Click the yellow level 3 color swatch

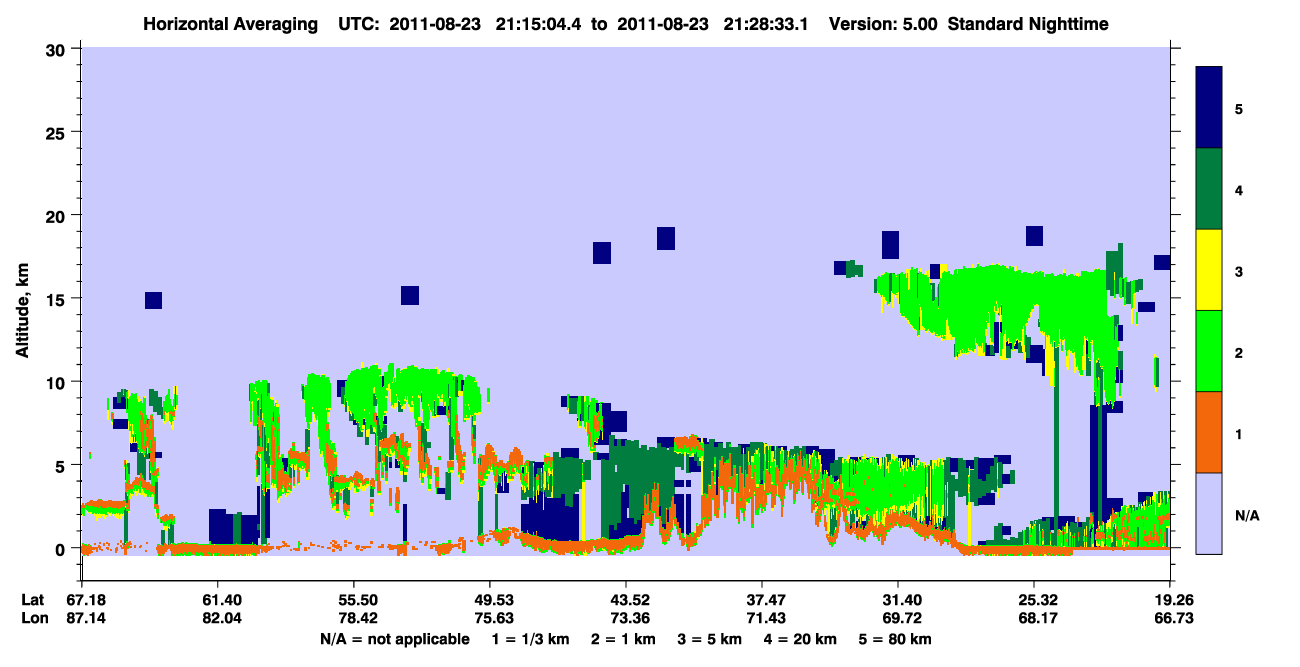[1209, 270]
